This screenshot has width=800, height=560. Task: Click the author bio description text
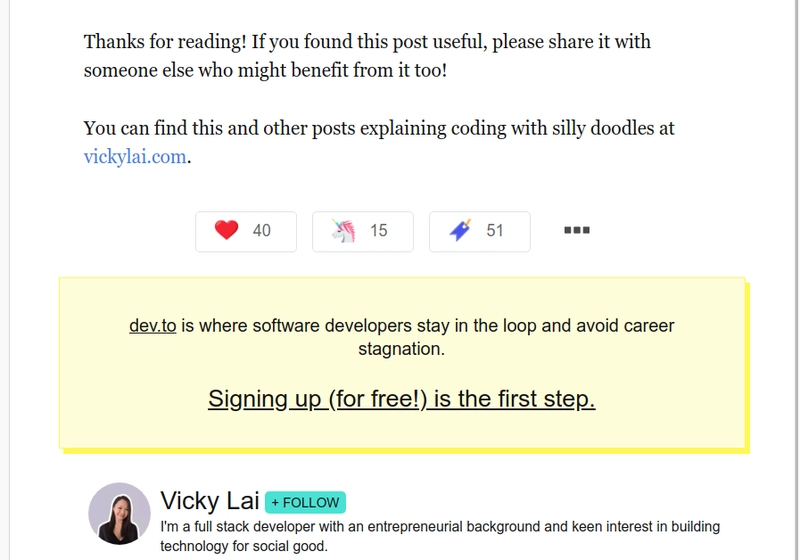click(440, 536)
